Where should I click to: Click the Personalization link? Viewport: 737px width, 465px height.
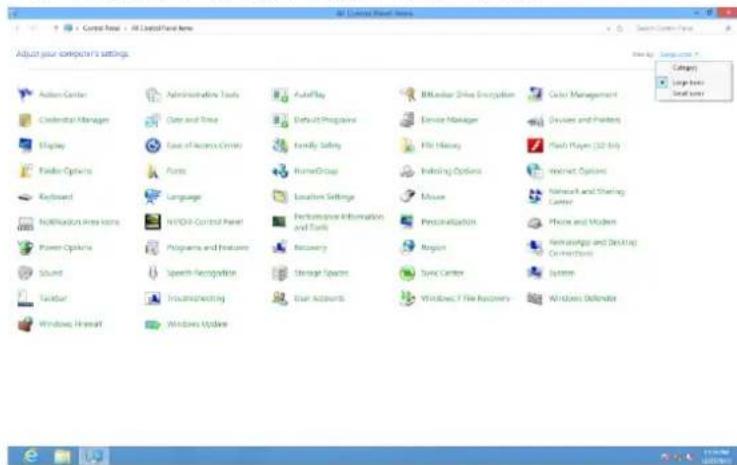448,222
